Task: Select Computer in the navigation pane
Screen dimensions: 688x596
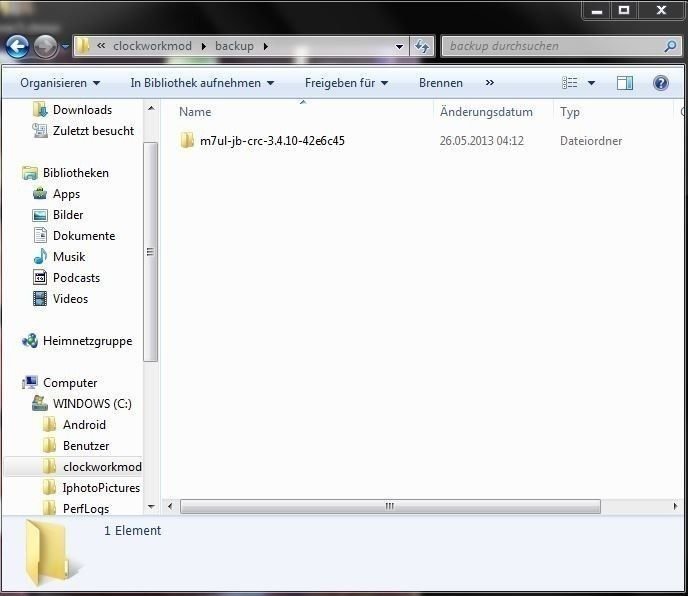Action: click(70, 383)
